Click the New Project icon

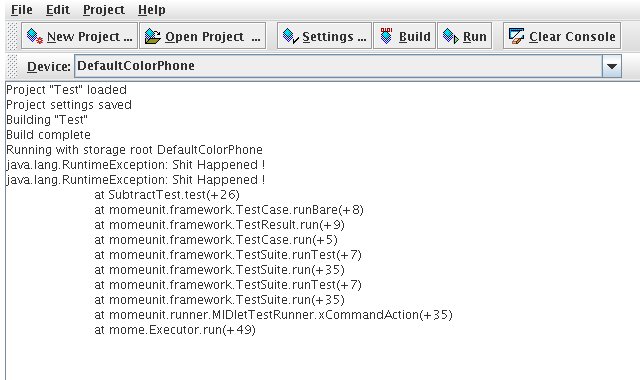(35, 36)
